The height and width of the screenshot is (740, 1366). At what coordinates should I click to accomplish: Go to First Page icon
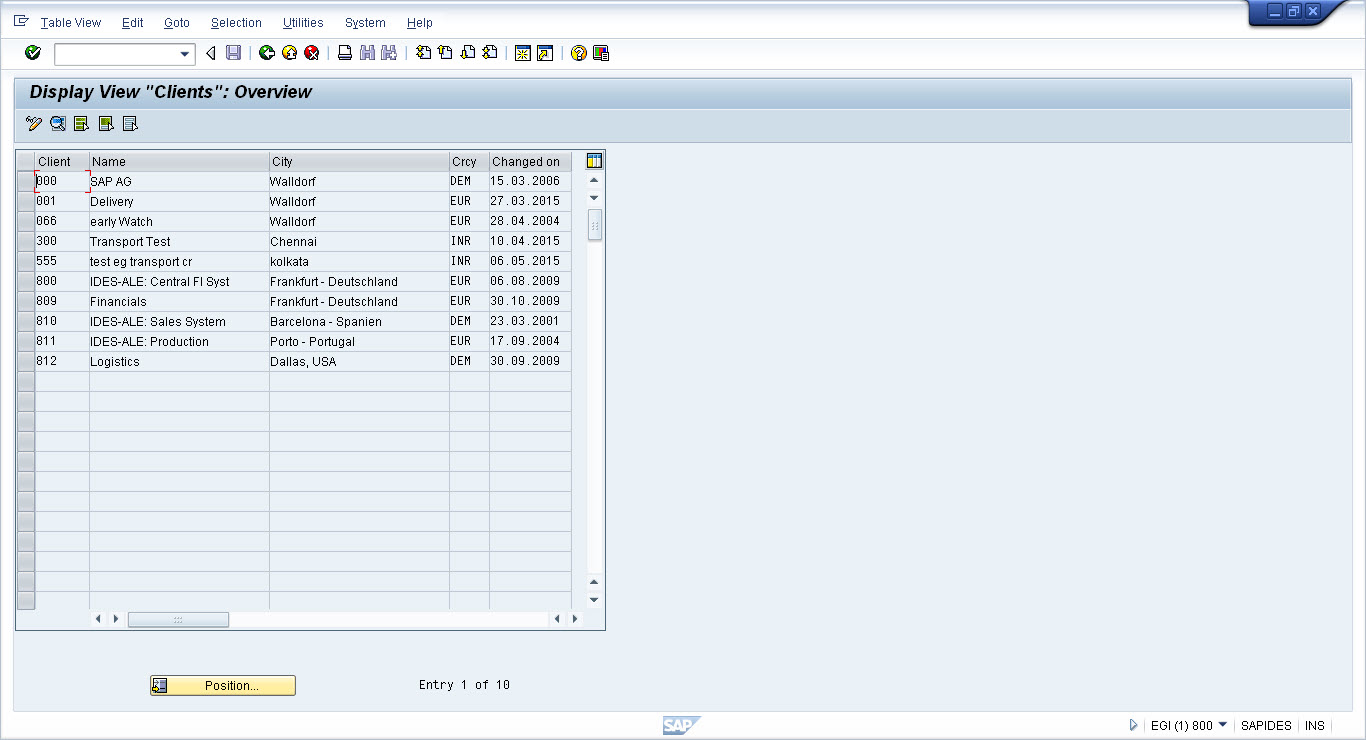pos(423,53)
